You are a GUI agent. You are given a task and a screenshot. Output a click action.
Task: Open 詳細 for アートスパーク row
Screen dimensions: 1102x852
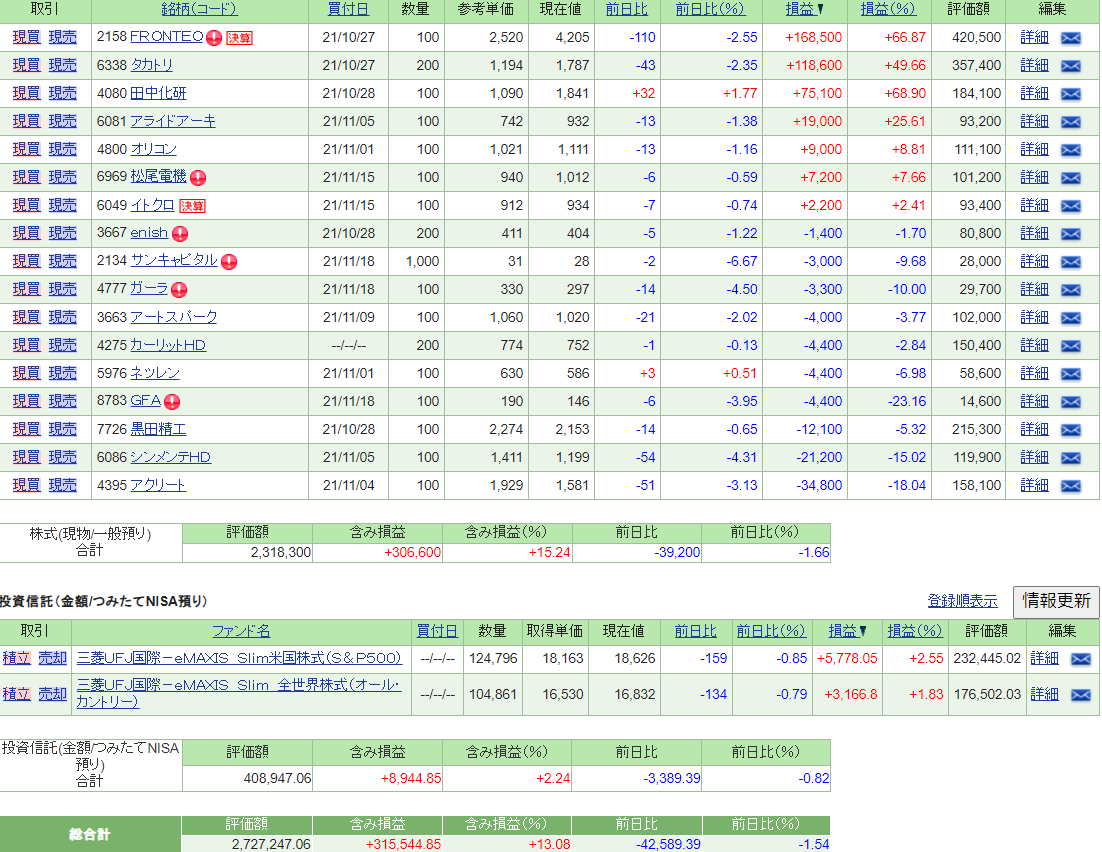[x=1034, y=317]
